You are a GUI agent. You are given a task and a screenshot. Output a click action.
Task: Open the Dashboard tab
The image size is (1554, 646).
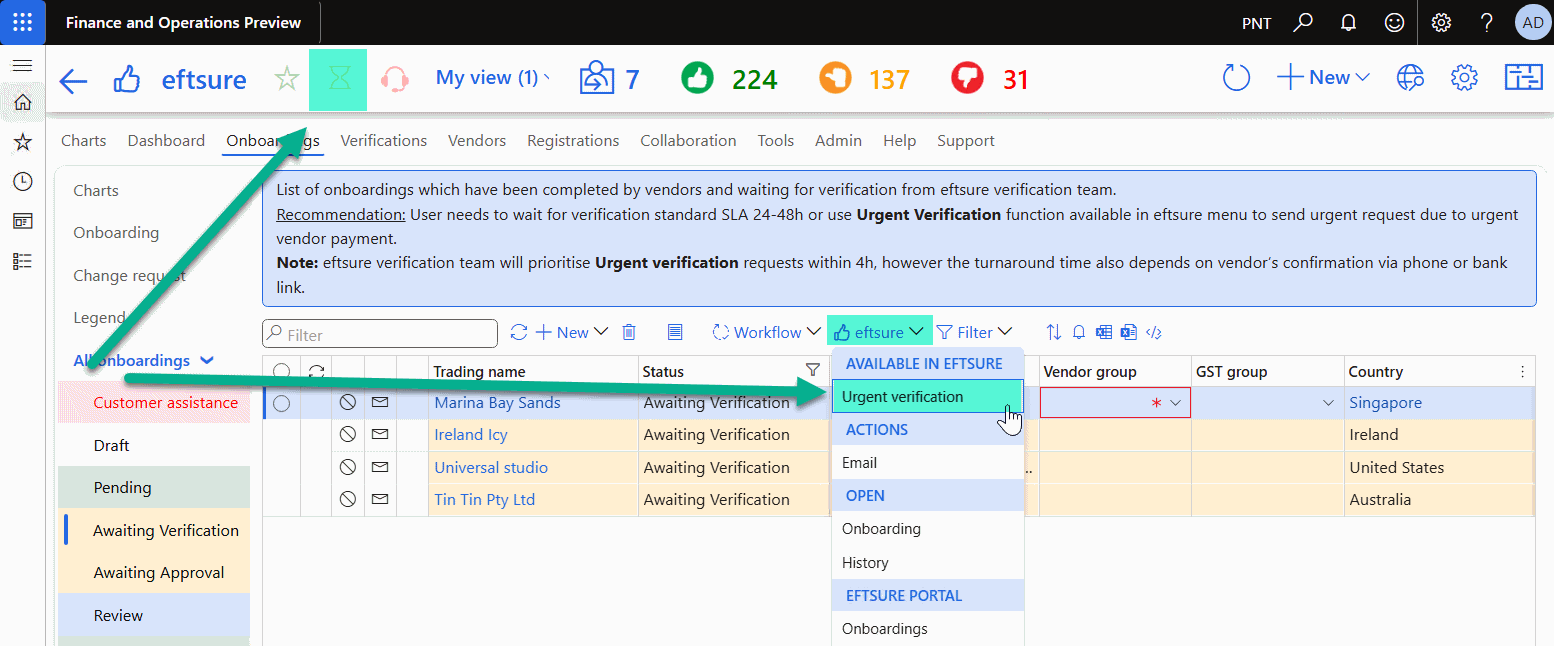coord(166,141)
